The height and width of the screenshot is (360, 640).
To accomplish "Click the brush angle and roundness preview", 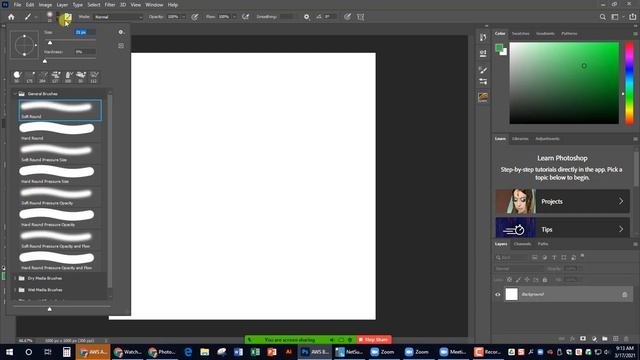I will click(x=24, y=45).
